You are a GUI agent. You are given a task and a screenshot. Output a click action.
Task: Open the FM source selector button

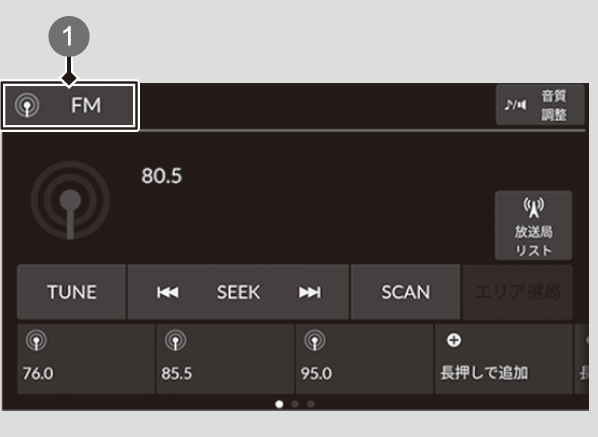pos(69,105)
